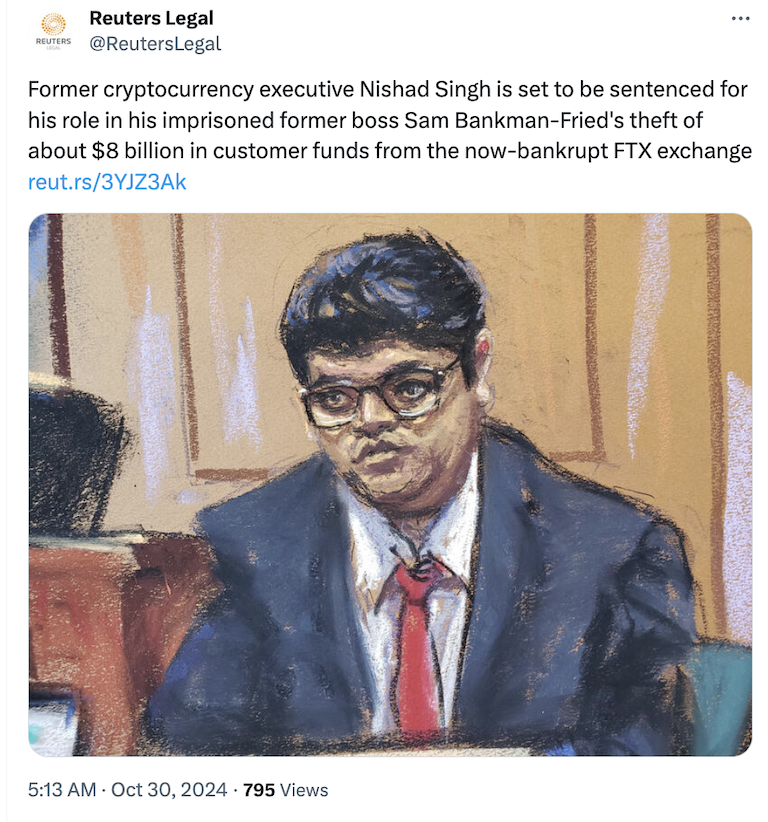
Task: Click the Oct 30, 2024 date
Action: coord(169,789)
